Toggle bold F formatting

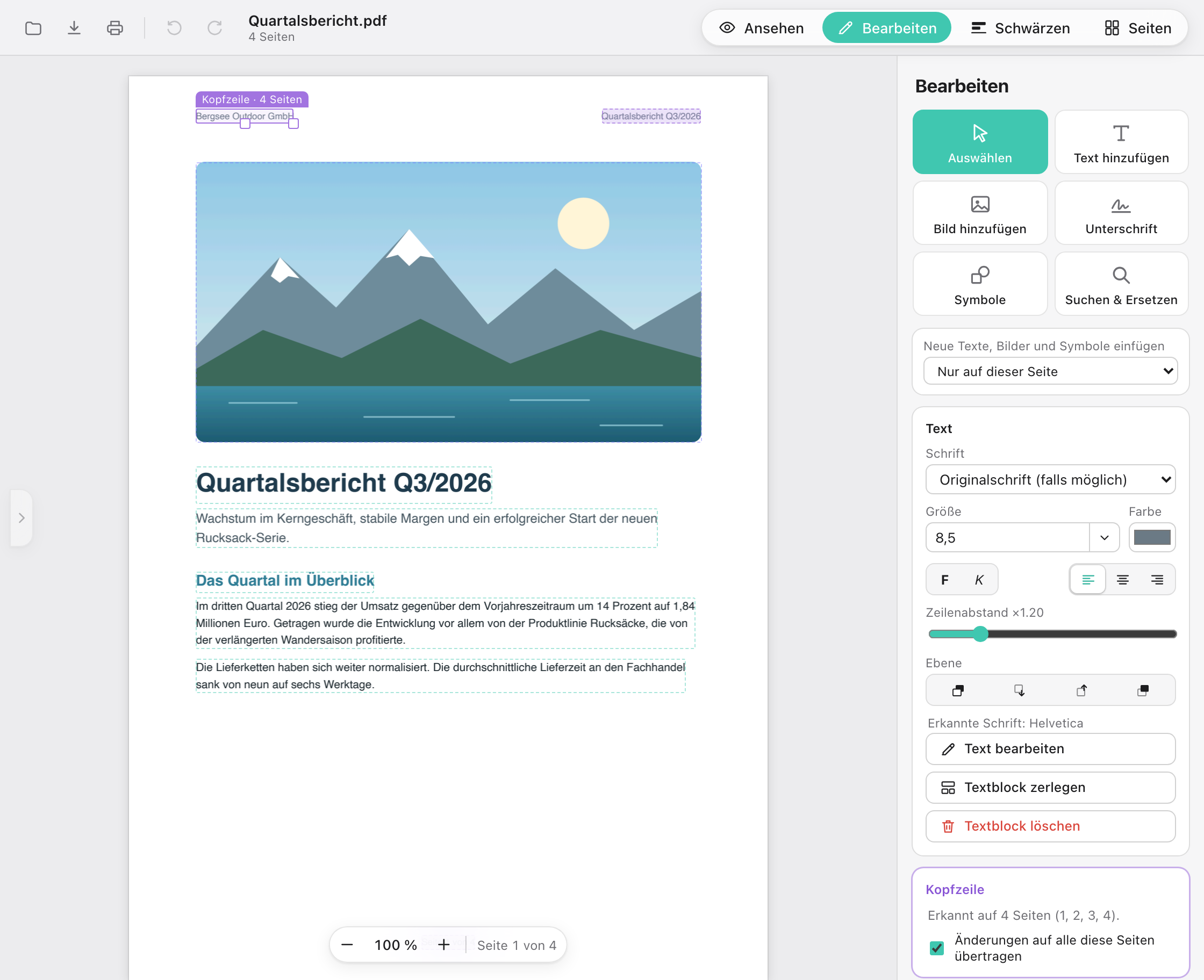[x=945, y=580]
